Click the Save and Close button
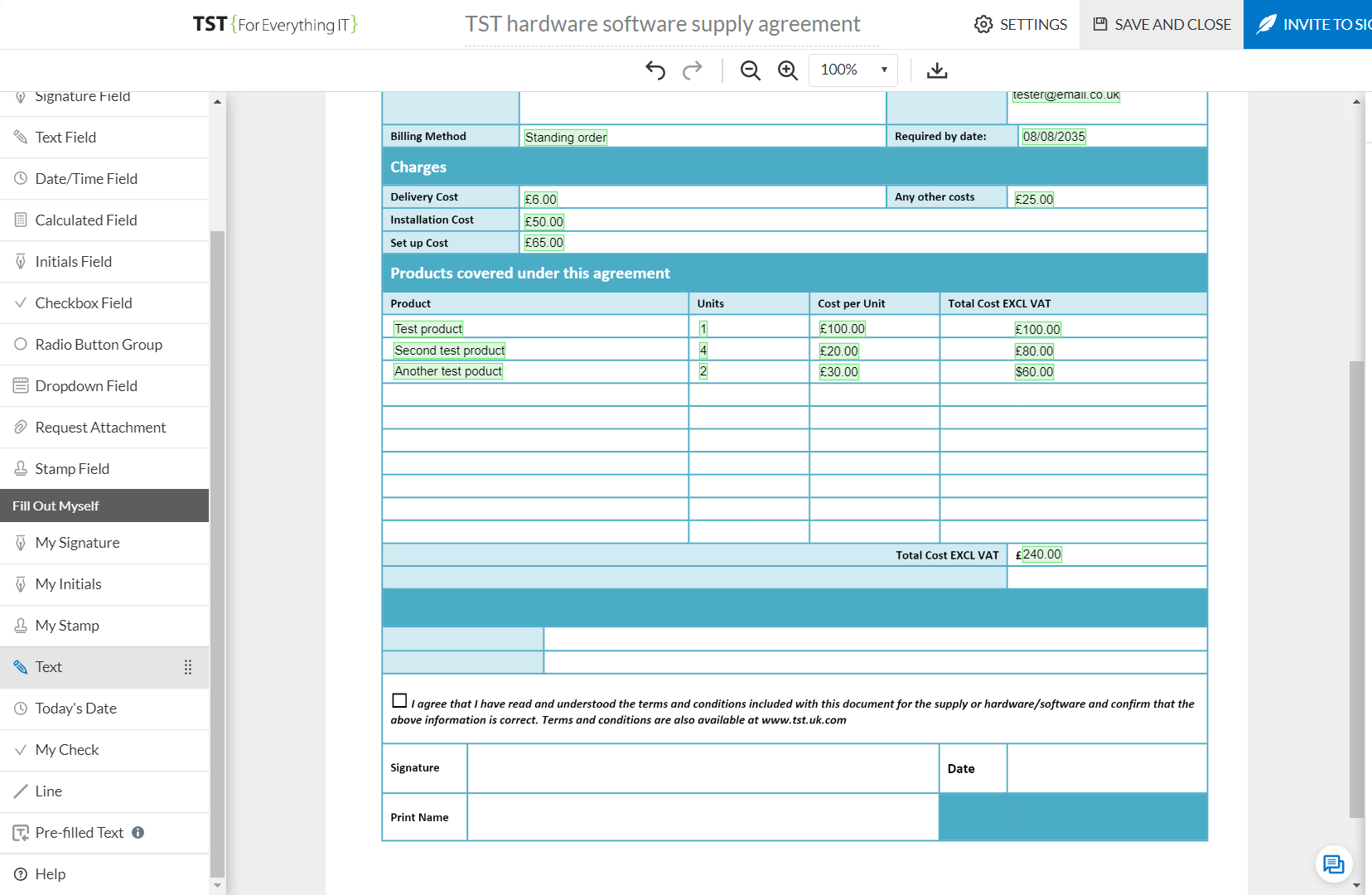 1161,25
